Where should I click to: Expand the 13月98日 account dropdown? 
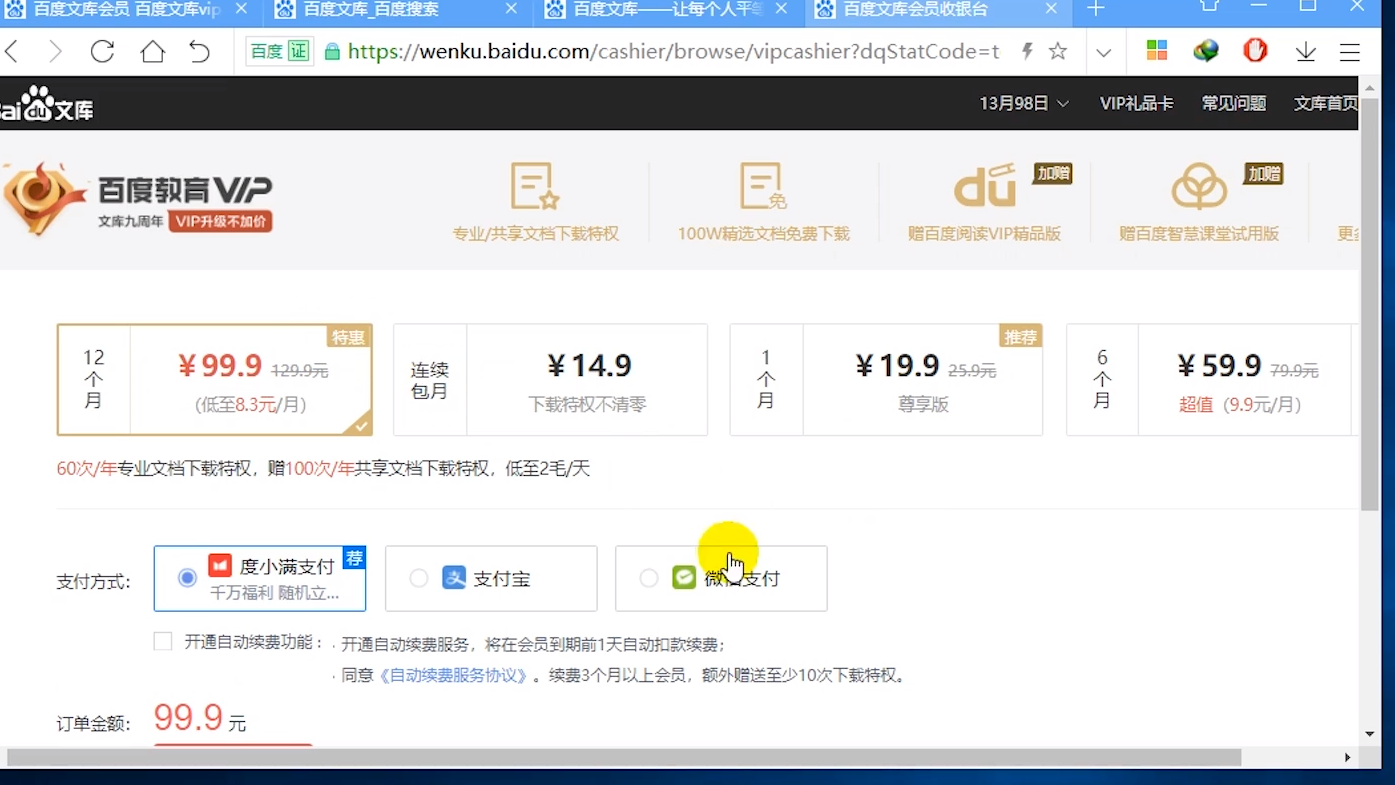tap(1024, 103)
